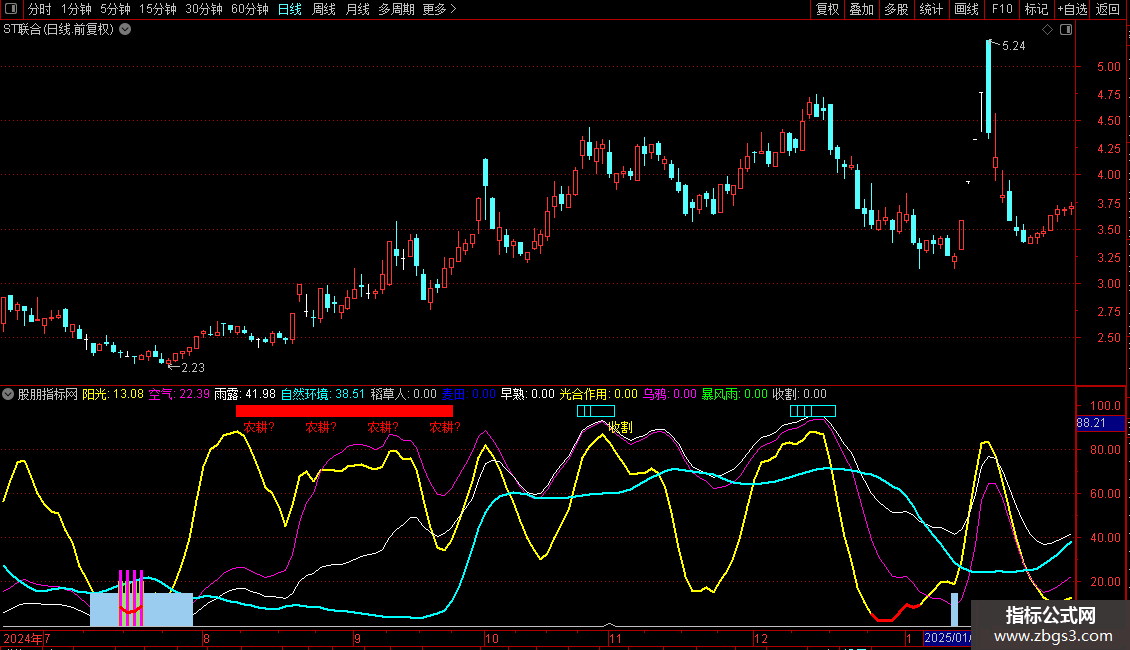Click the 阳光: 13.08 legend value

[x=113, y=394]
